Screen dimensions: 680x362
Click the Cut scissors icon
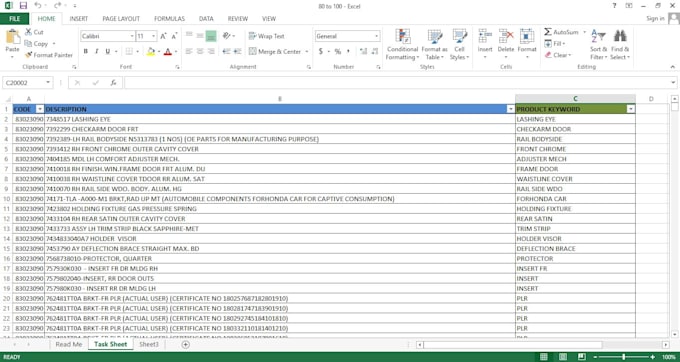[x=28, y=32]
